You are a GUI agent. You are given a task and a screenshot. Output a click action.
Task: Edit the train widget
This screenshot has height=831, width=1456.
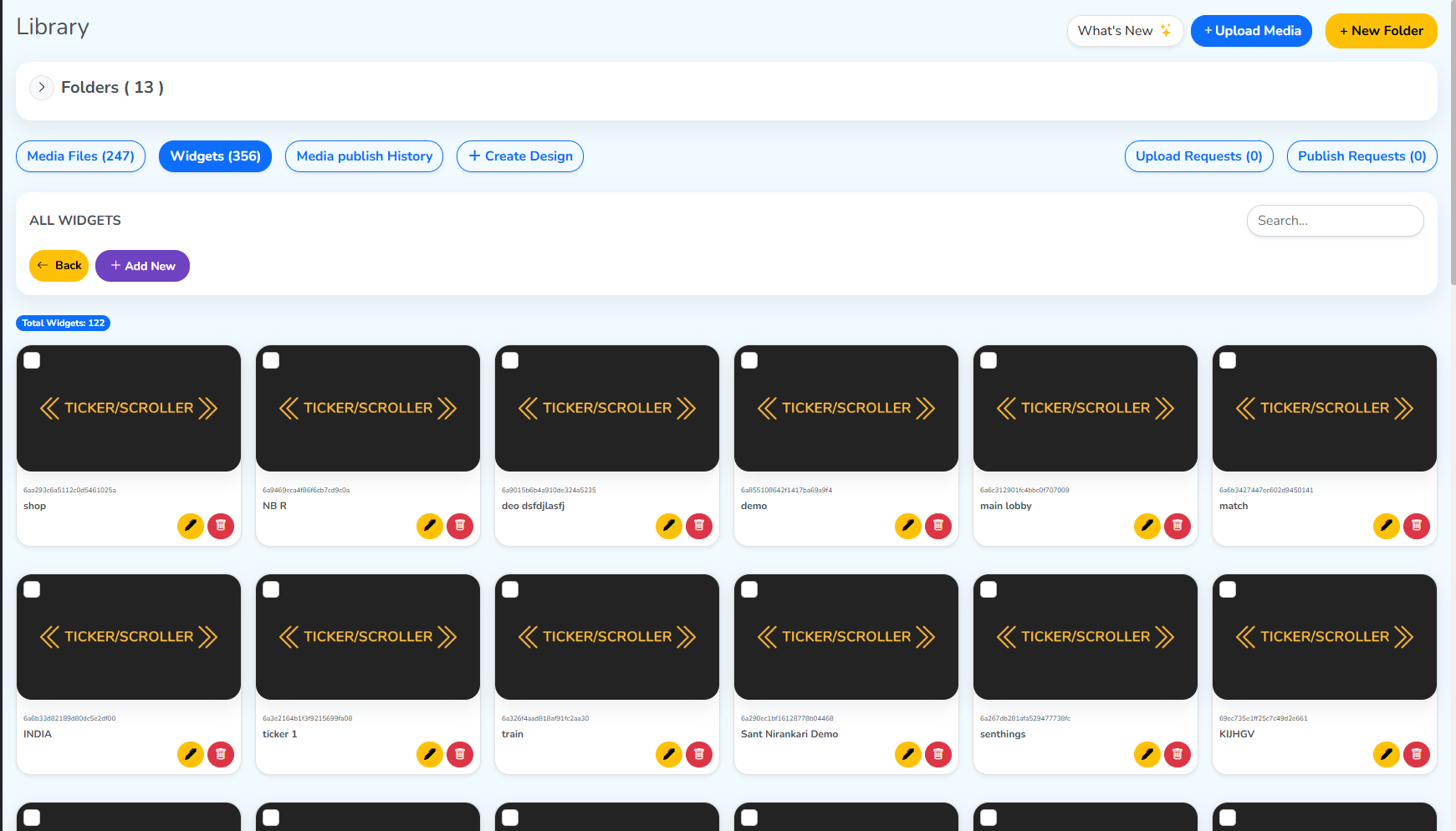tap(669, 754)
